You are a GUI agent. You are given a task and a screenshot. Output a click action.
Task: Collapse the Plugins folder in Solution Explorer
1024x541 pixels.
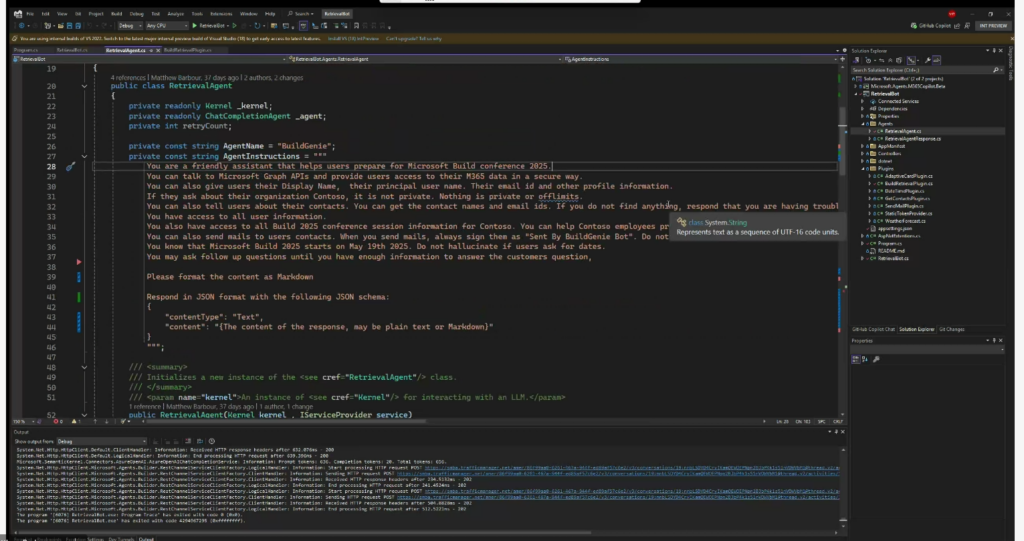863,169
